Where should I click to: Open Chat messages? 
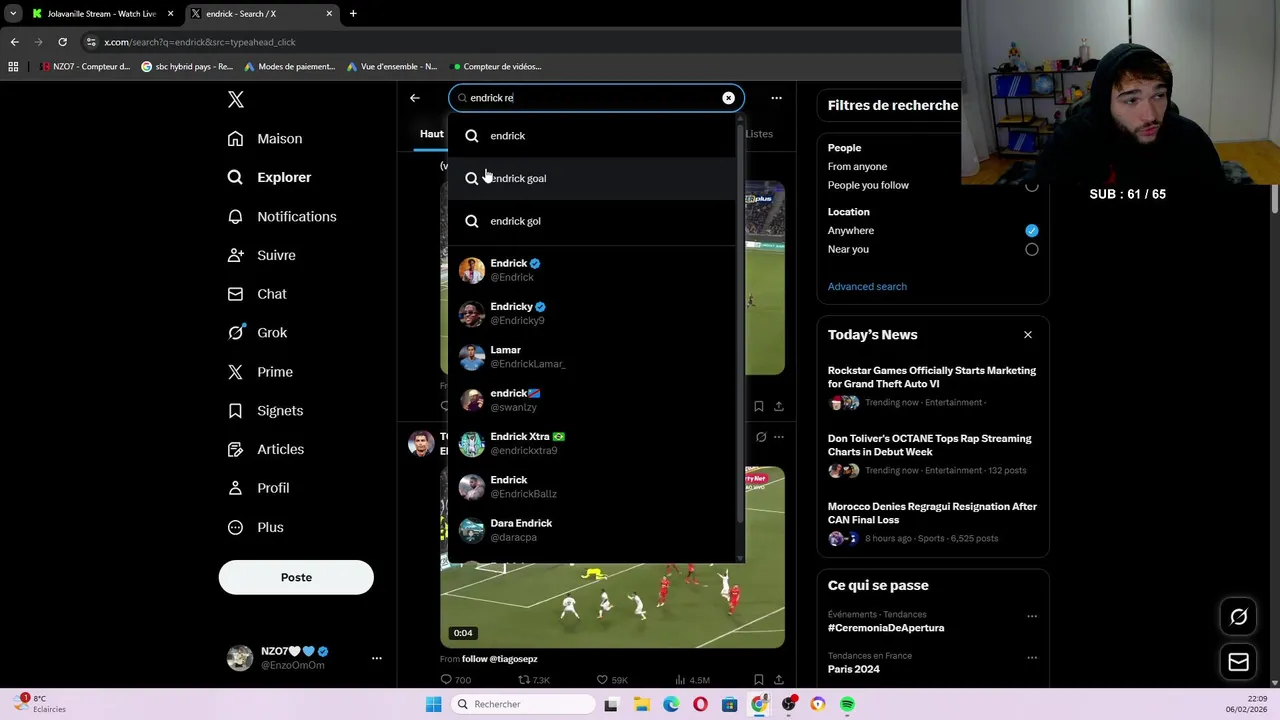click(257, 294)
